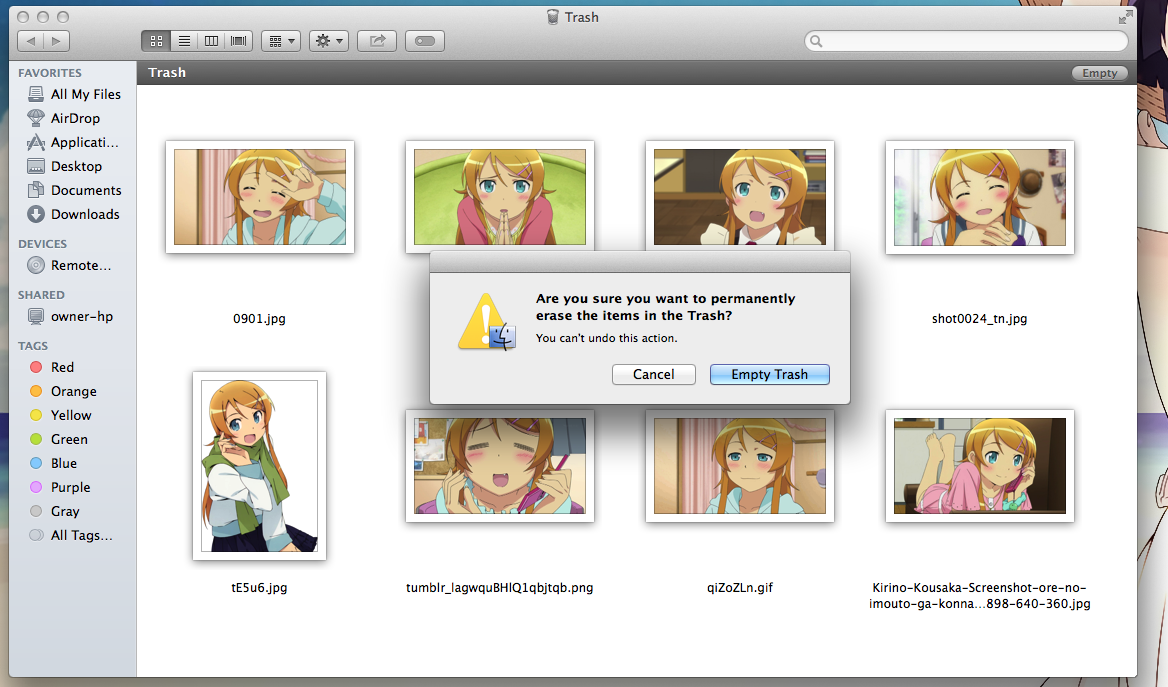Expand All Tags in sidebar
This screenshot has height=687, width=1168.
[81, 535]
